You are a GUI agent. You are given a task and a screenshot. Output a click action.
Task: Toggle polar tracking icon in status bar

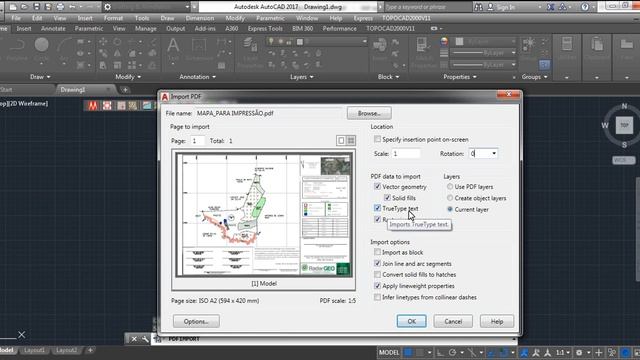(x=453, y=352)
